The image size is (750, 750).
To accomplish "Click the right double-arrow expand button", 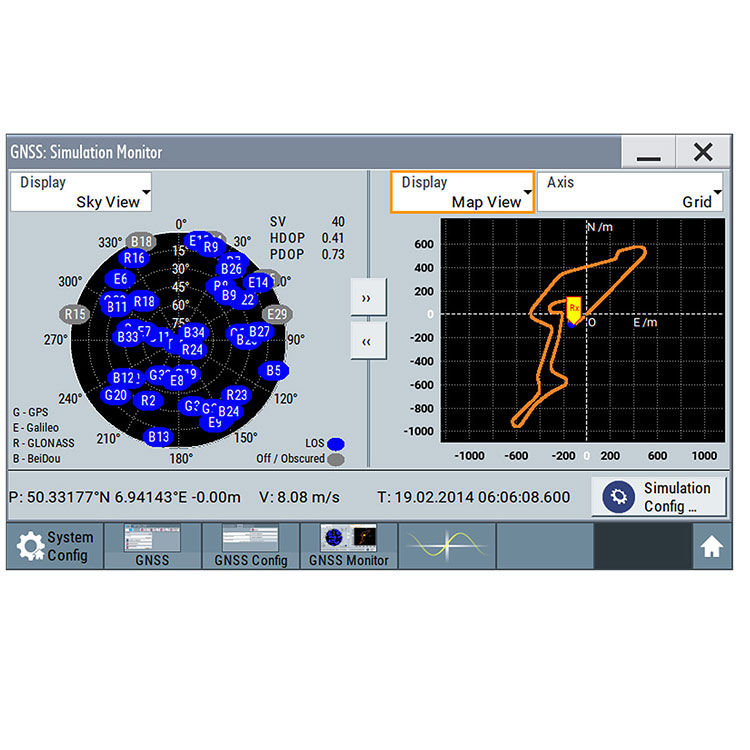I will 366,298.
